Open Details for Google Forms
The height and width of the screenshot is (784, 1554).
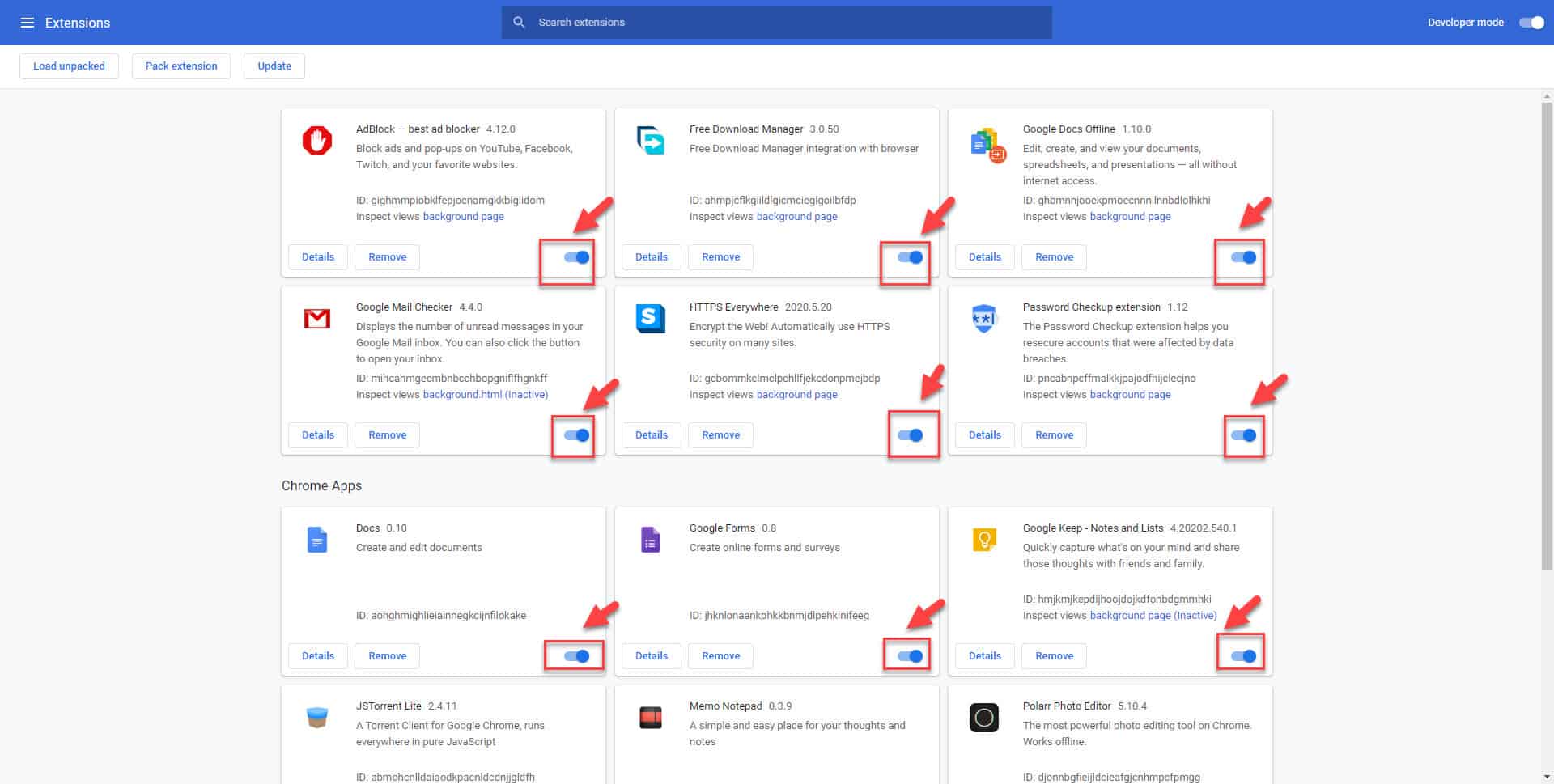point(652,656)
